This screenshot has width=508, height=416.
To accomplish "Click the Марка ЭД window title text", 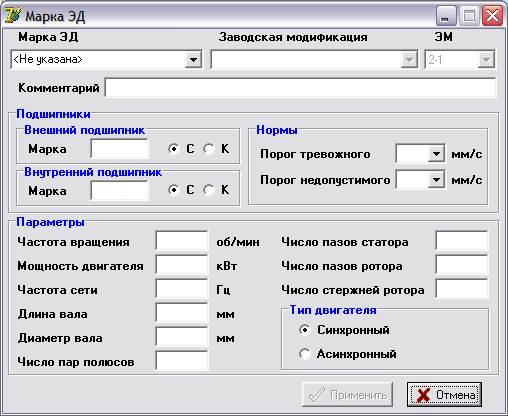I will coord(55,16).
